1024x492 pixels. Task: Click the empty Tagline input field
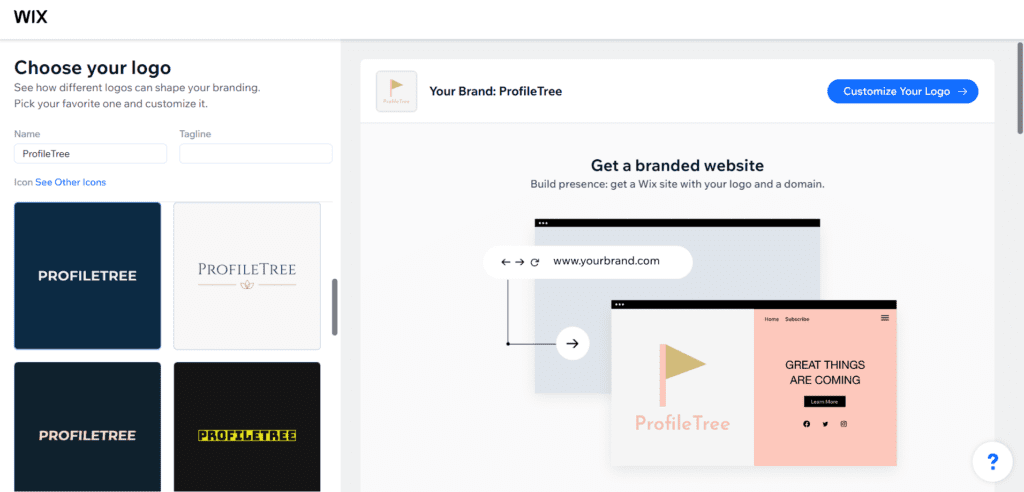[256, 154]
